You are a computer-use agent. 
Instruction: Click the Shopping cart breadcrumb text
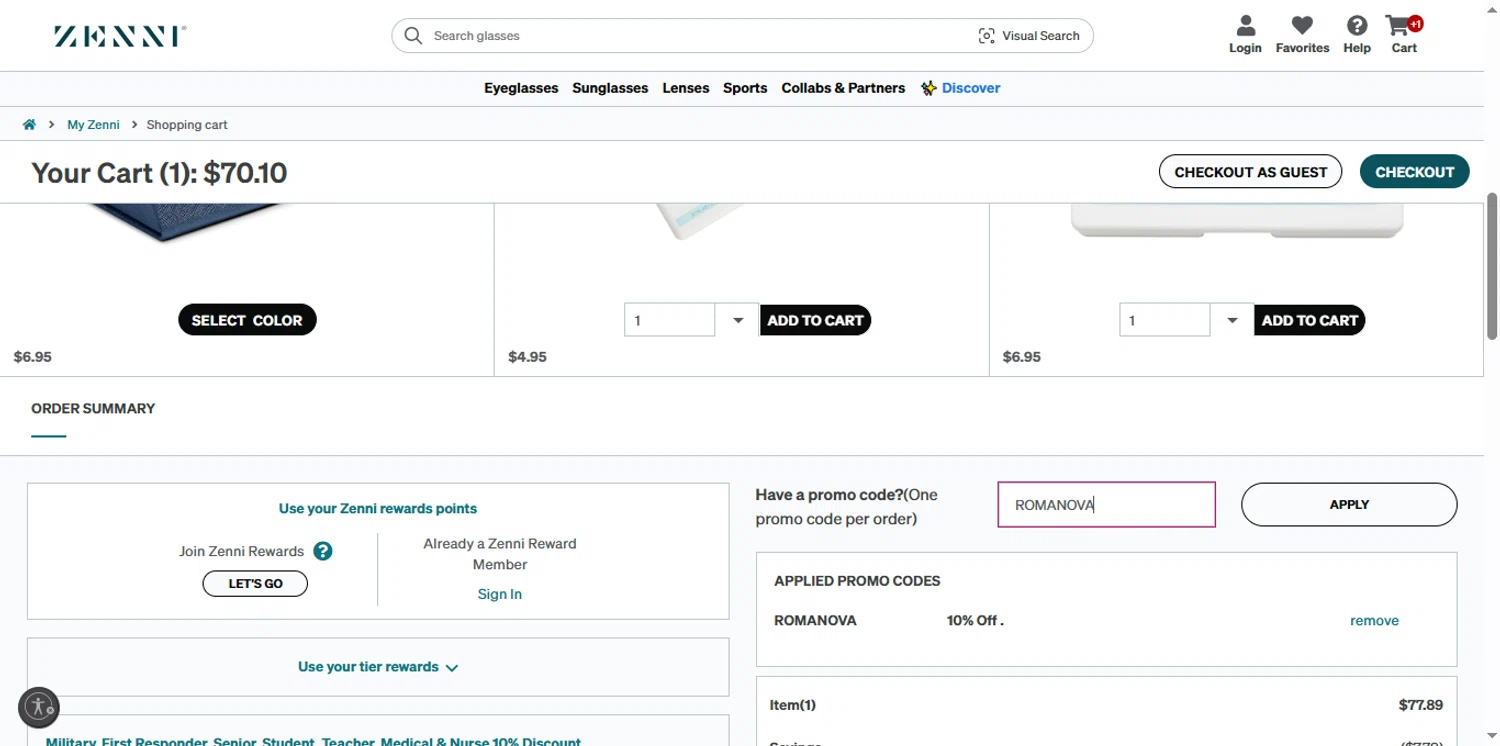[x=187, y=125]
